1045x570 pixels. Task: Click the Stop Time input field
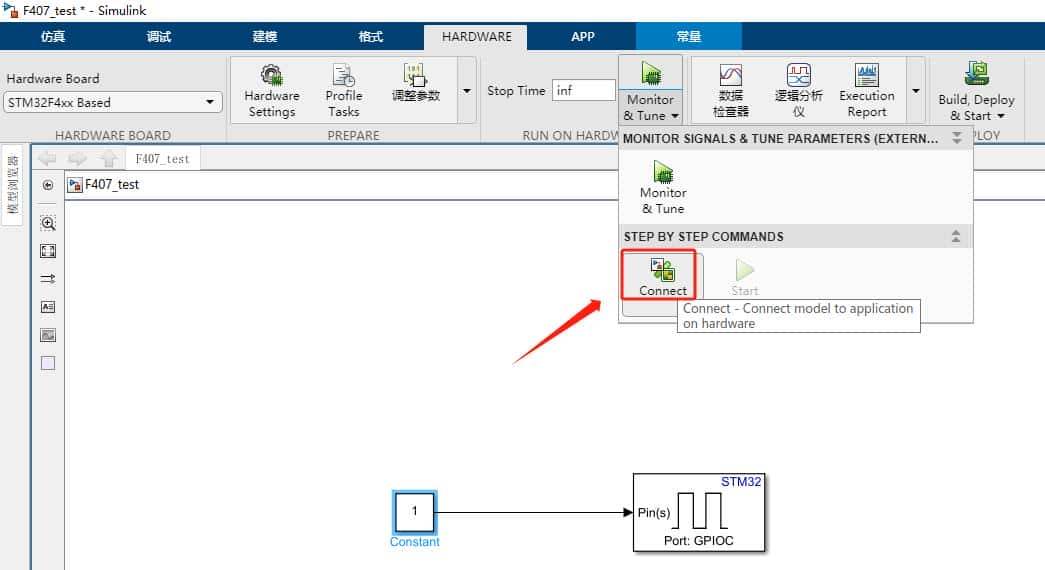pyautogui.click(x=584, y=91)
